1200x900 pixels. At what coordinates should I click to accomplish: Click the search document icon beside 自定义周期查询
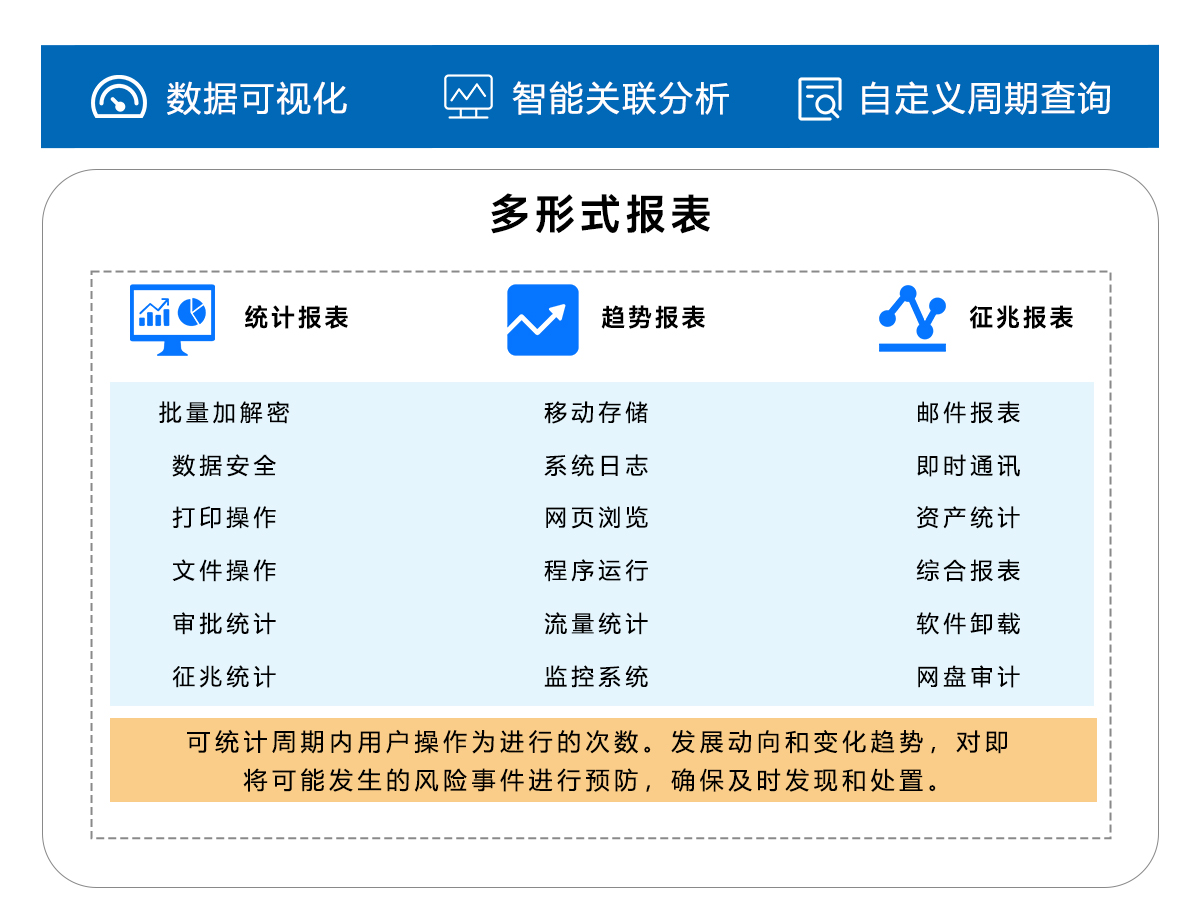(819, 98)
